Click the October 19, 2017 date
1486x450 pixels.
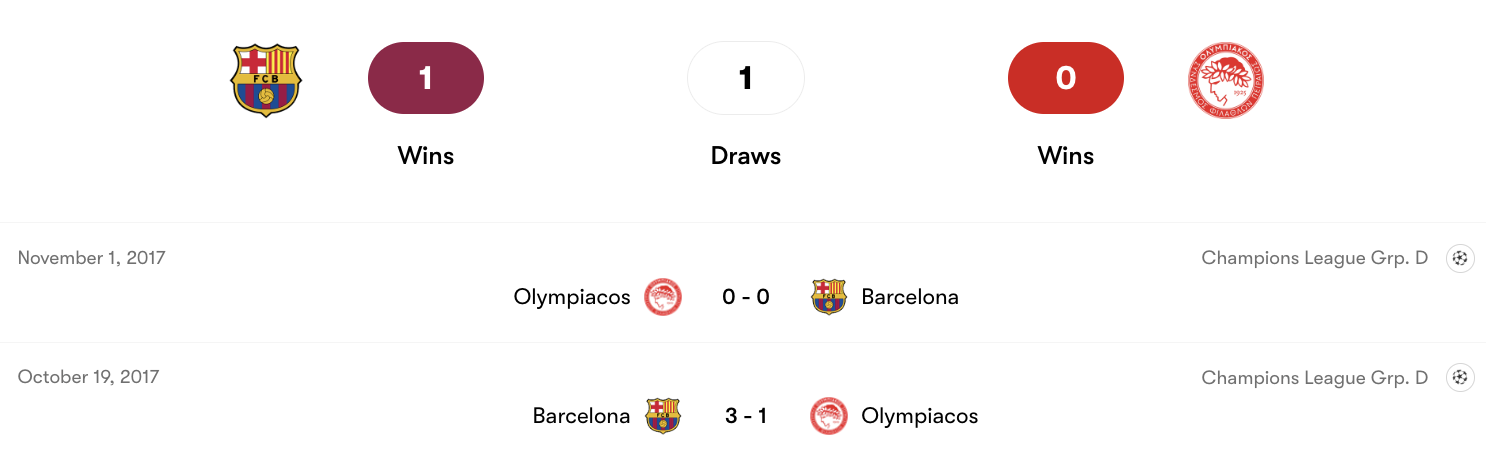click(88, 377)
